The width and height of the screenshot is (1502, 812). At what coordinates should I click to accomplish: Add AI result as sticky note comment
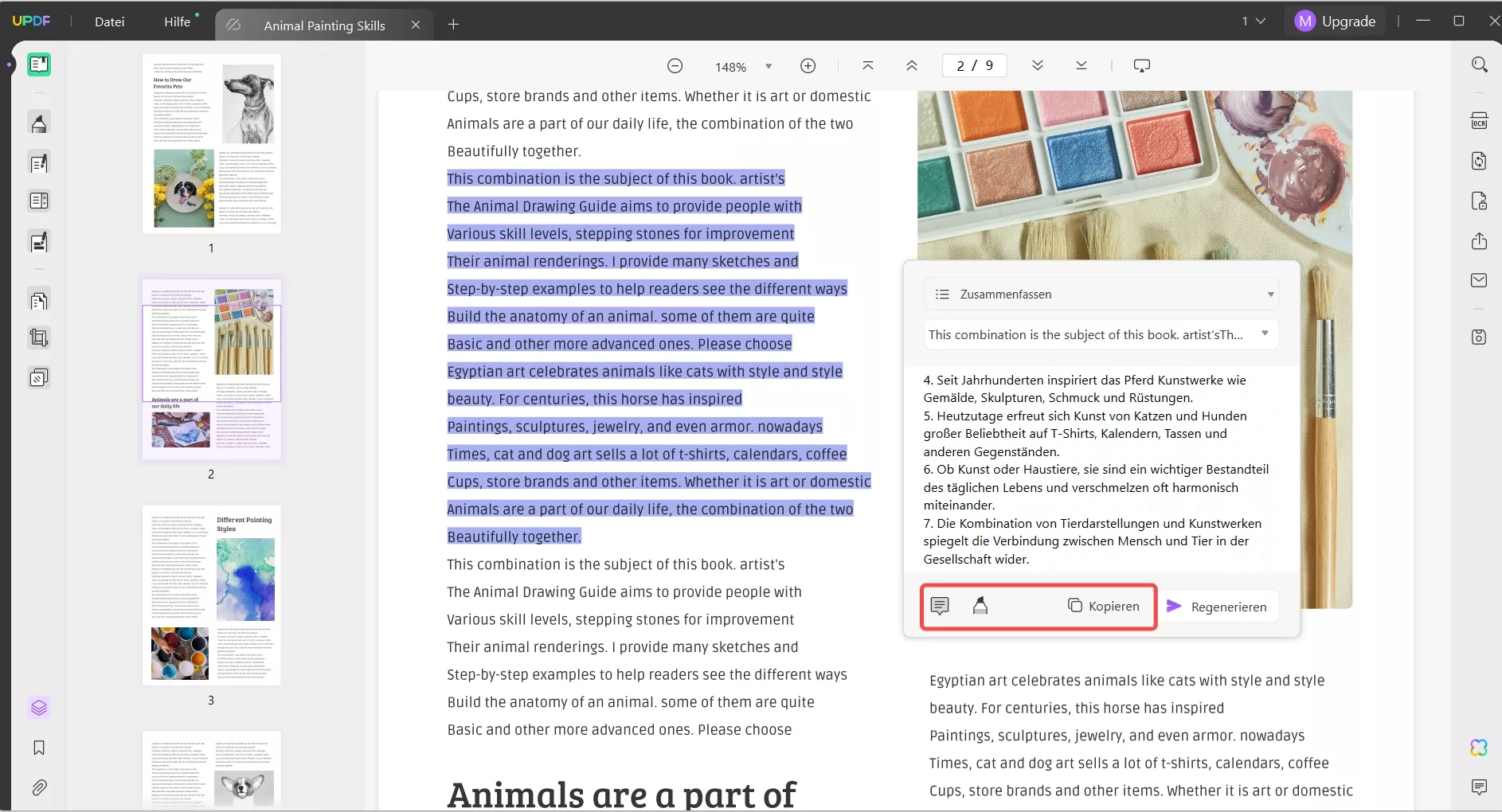click(x=940, y=606)
